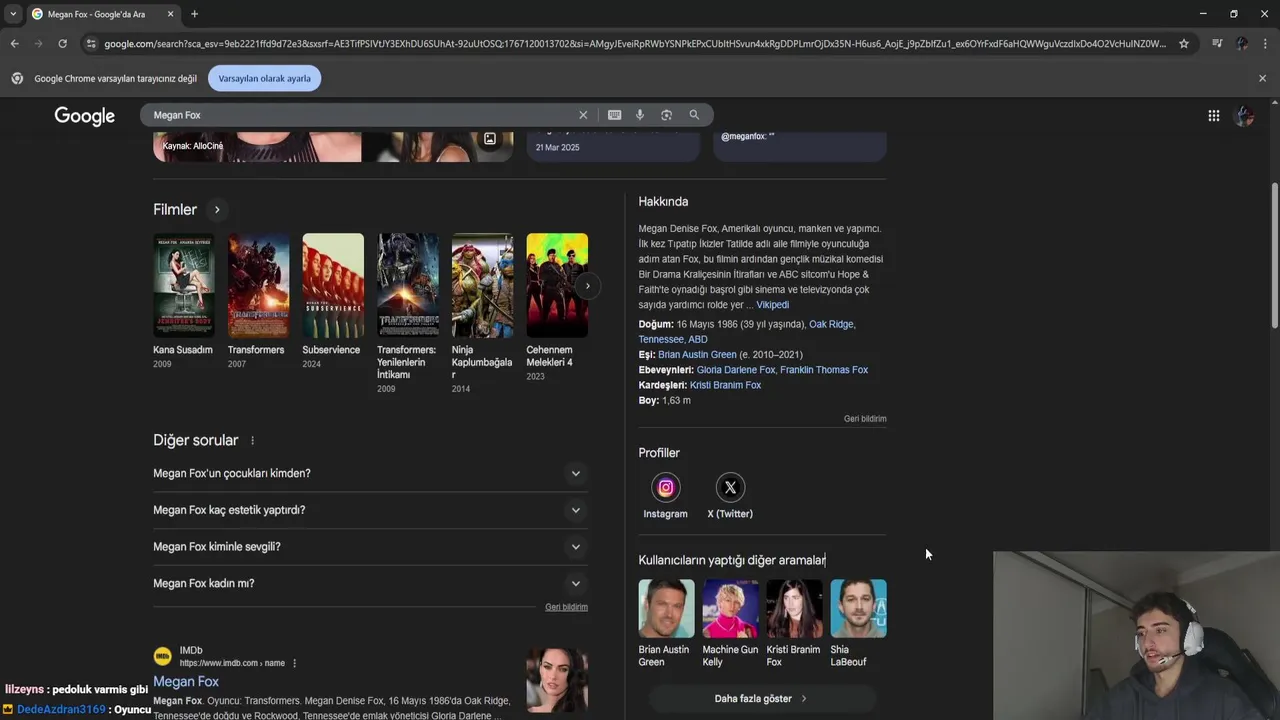Image resolution: width=1280 pixels, height=720 pixels.
Task: Open IMDb result three-dot menu
Action: (x=294, y=663)
